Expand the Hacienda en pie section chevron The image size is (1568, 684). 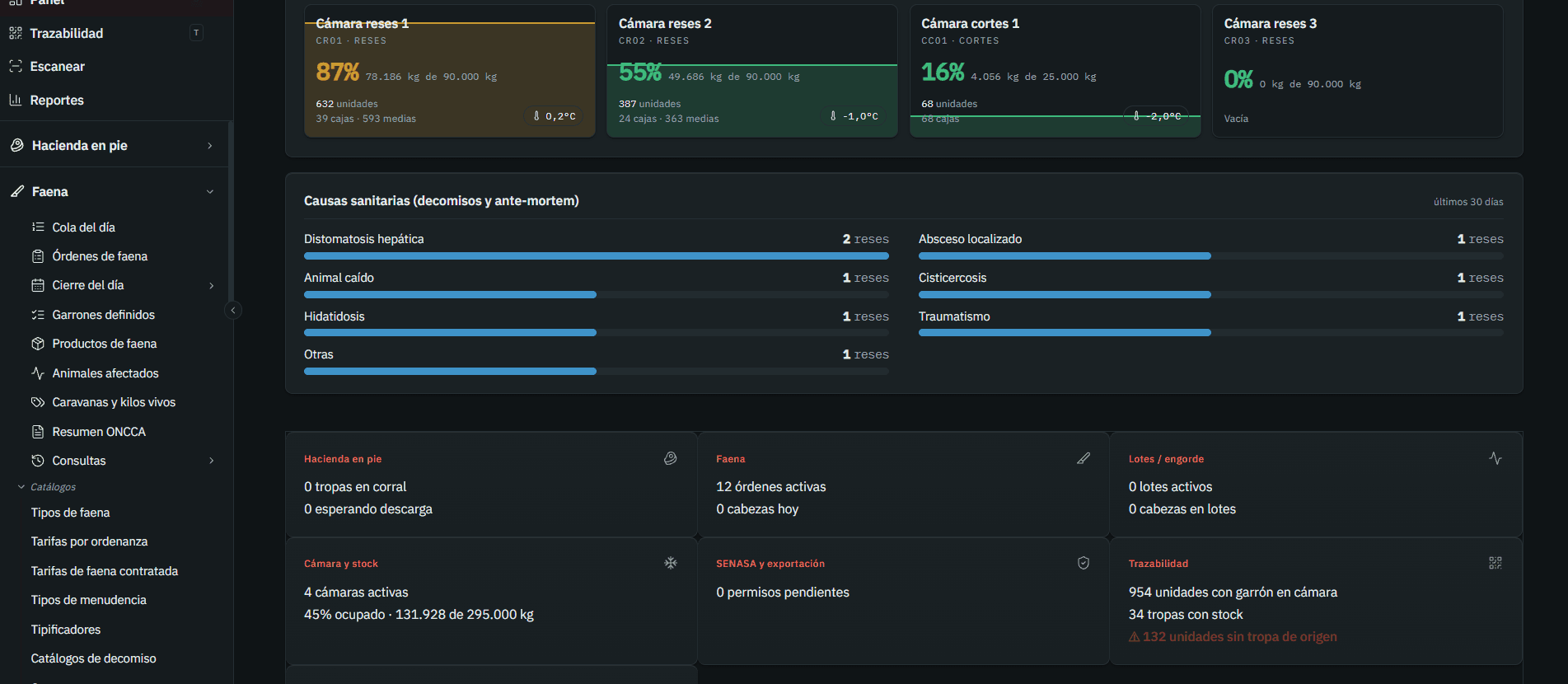pyautogui.click(x=210, y=146)
